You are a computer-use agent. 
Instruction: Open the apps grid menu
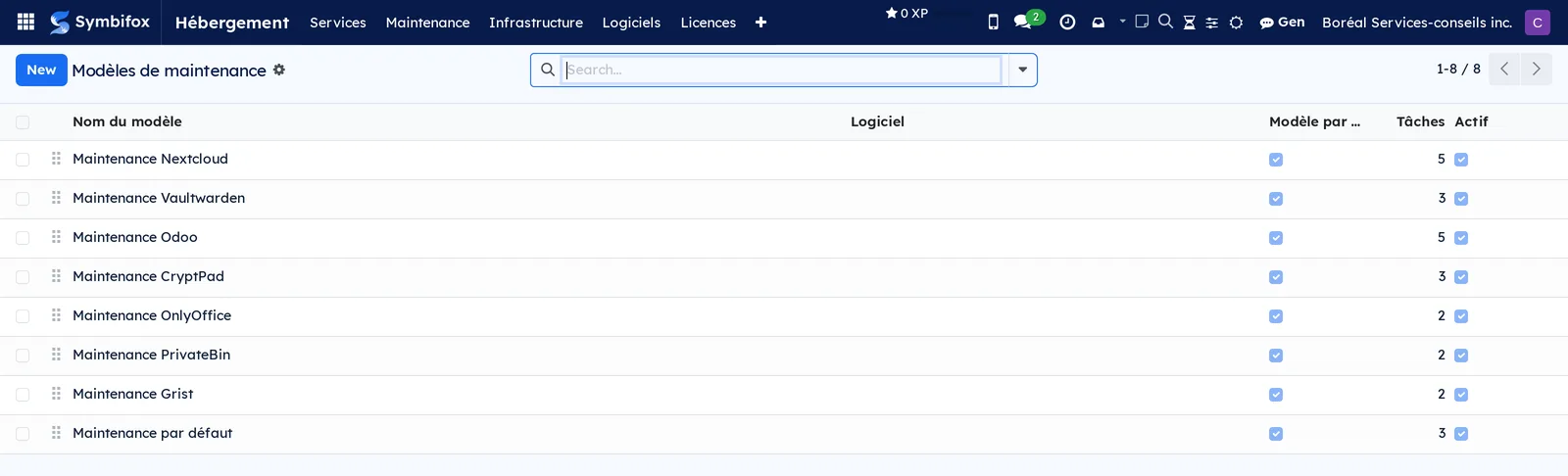tap(26, 22)
